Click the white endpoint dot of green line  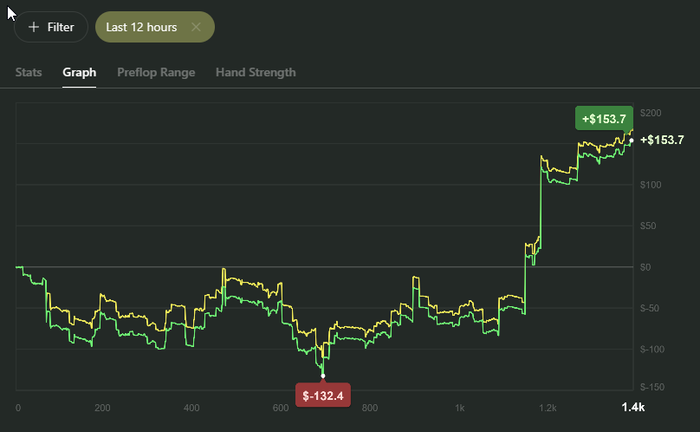pos(631,141)
